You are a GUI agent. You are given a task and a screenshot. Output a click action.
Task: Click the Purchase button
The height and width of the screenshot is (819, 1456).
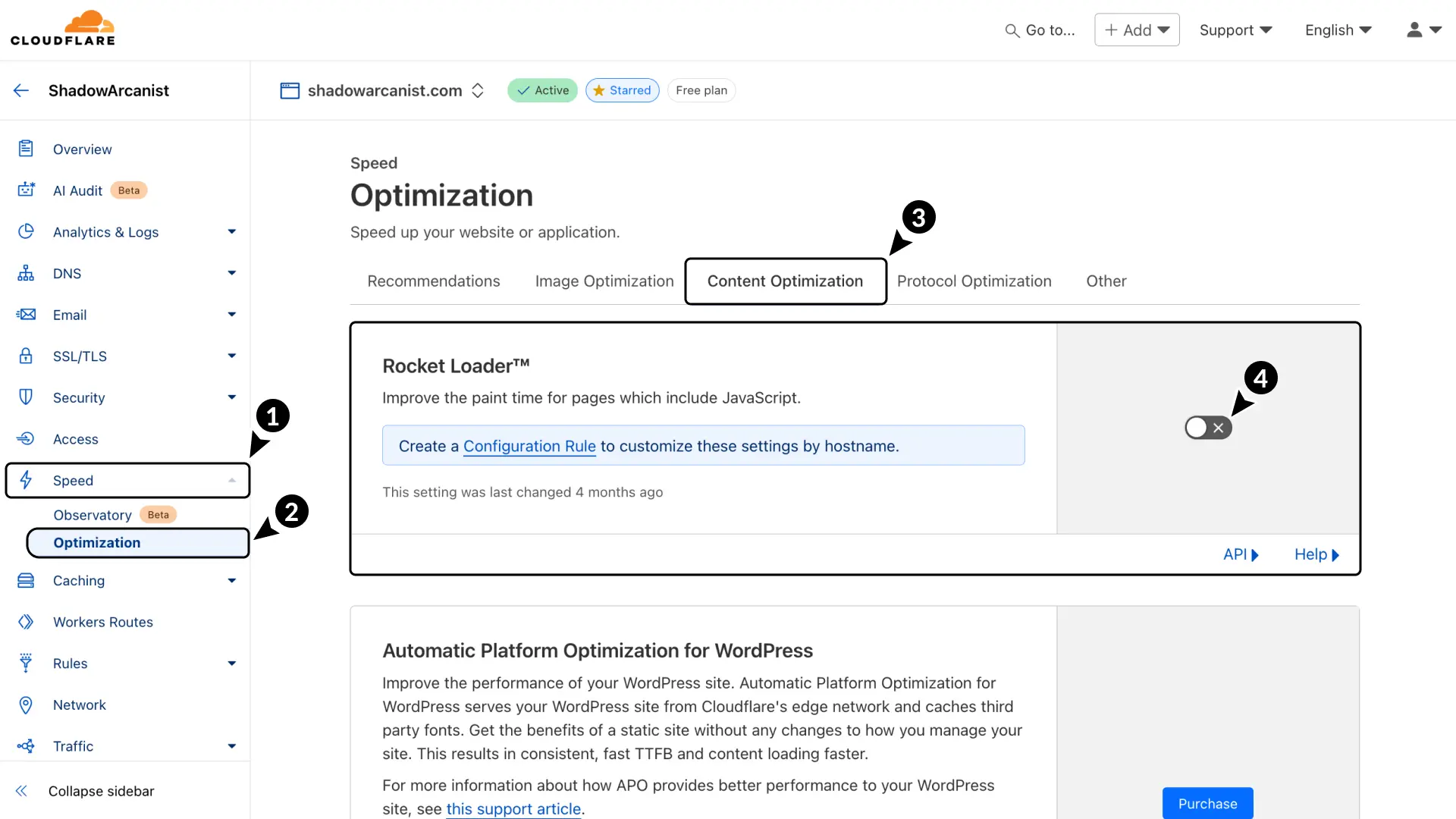(1207, 803)
